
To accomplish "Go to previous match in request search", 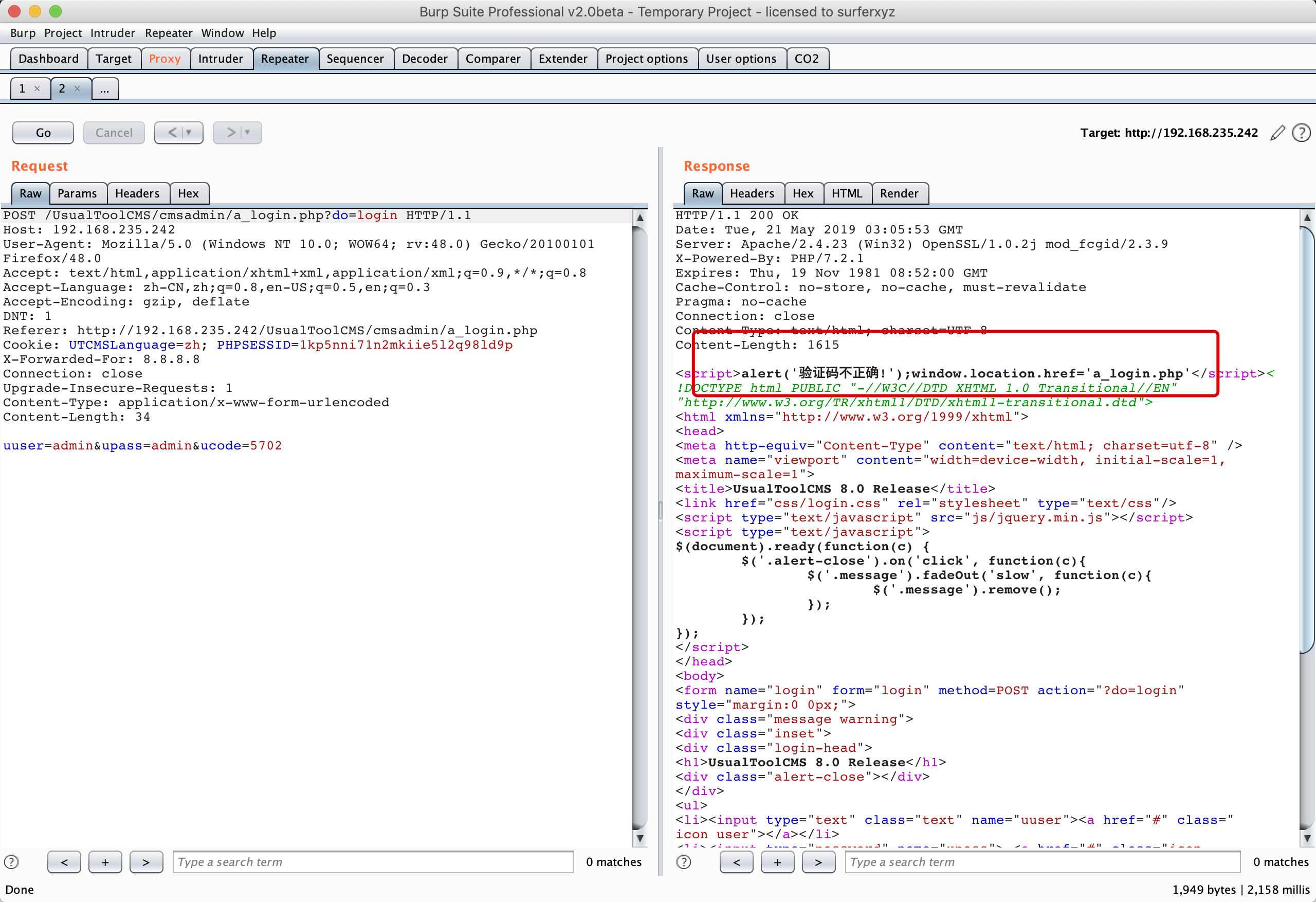I will [64, 862].
